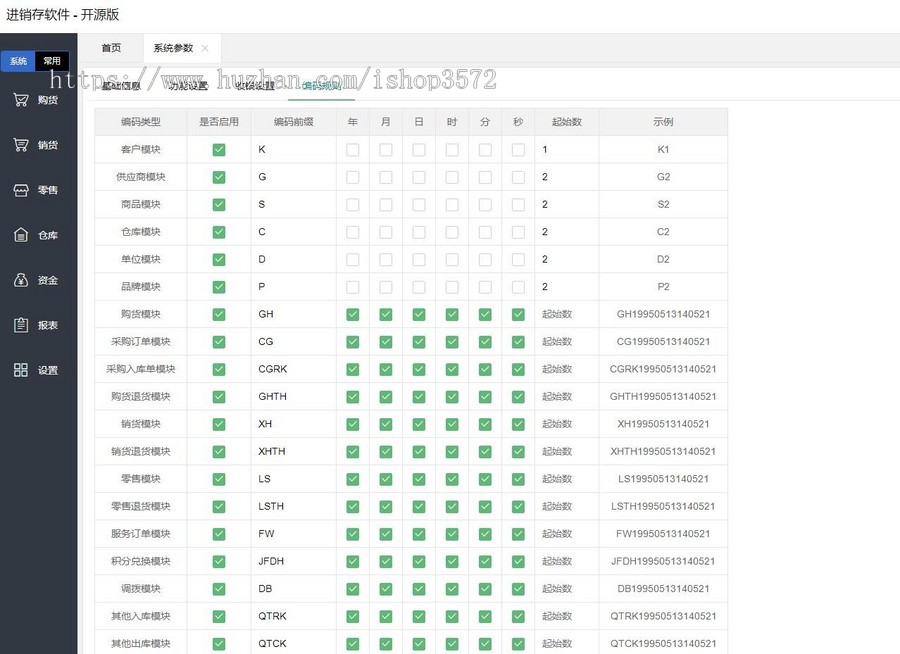
Task: Enable the 分 checkbox for 商品模块
Action: pos(485,204)
